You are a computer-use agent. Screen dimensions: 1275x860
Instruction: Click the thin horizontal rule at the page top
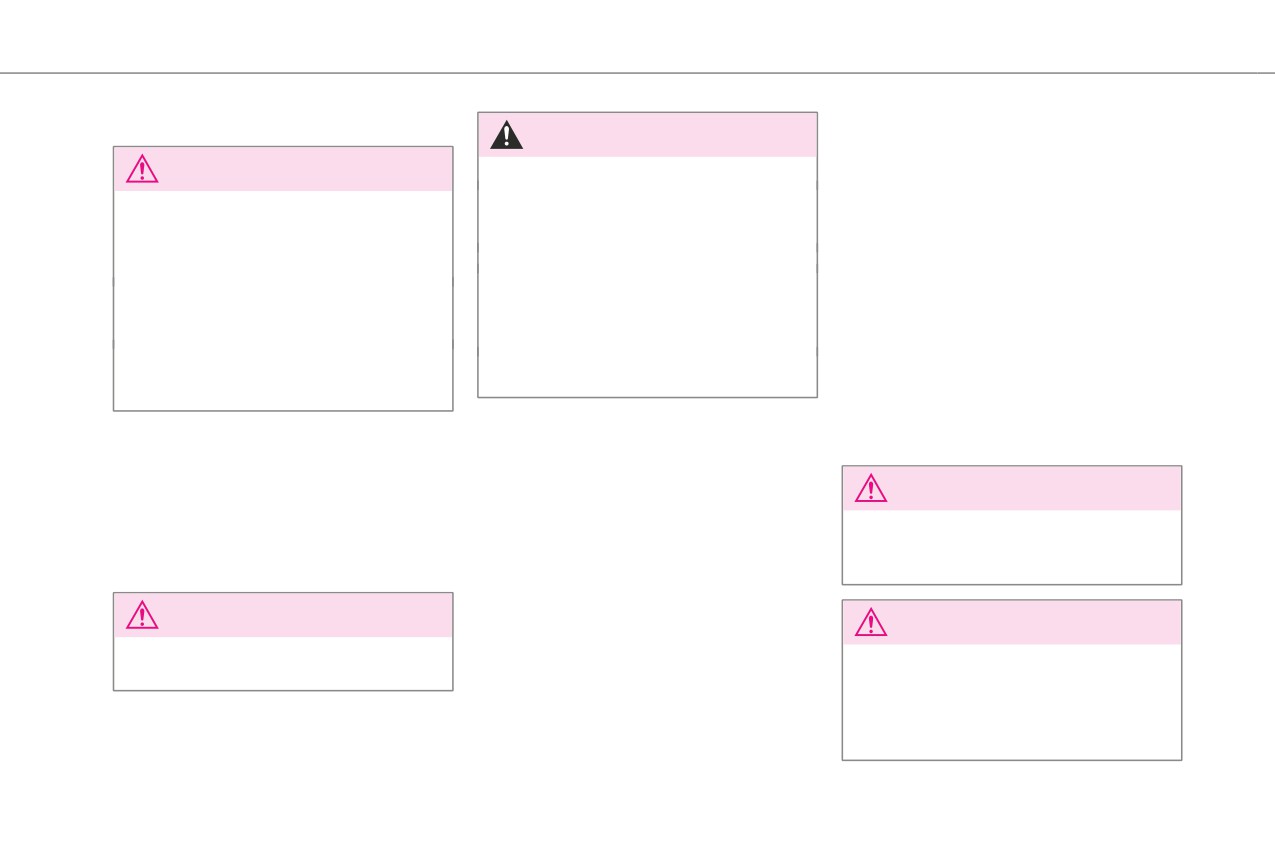click(x=637, y=73)
